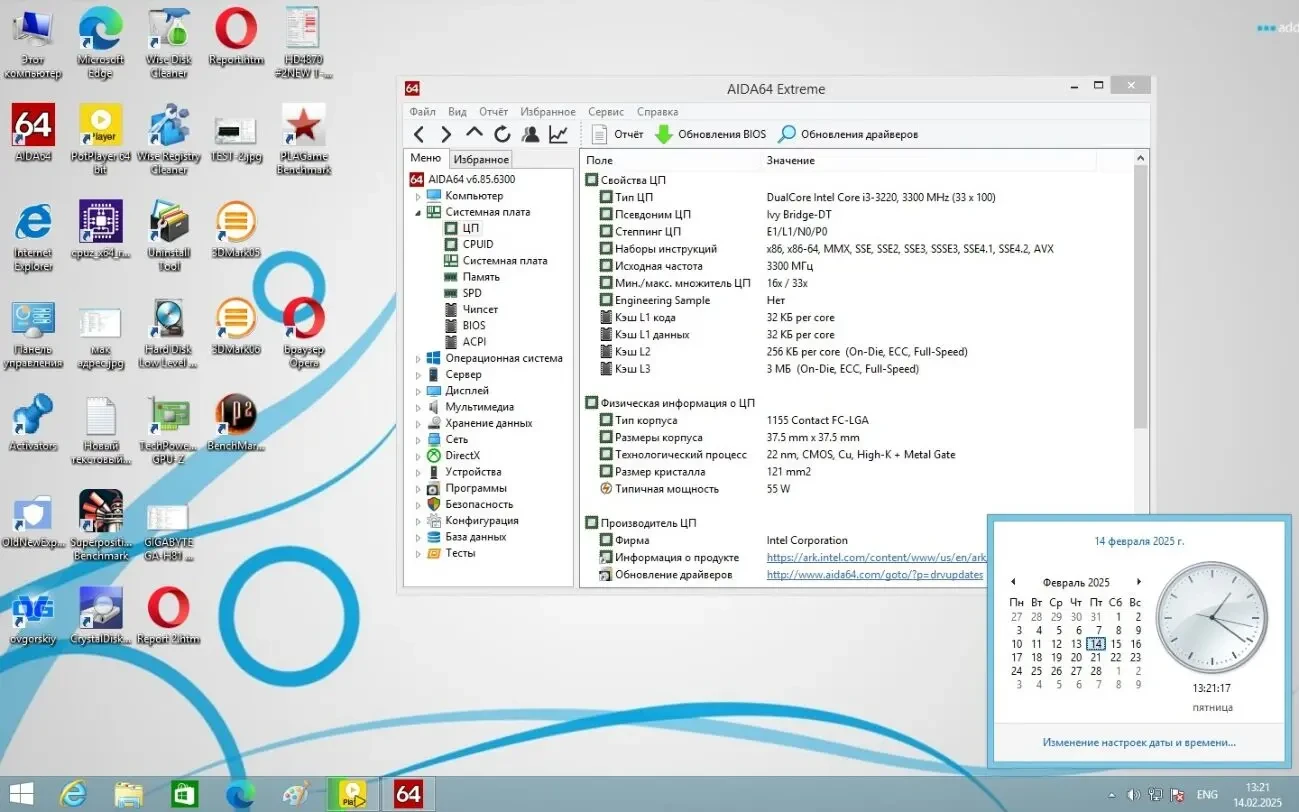Switch to the Избранное tab

tap(481, 158)
